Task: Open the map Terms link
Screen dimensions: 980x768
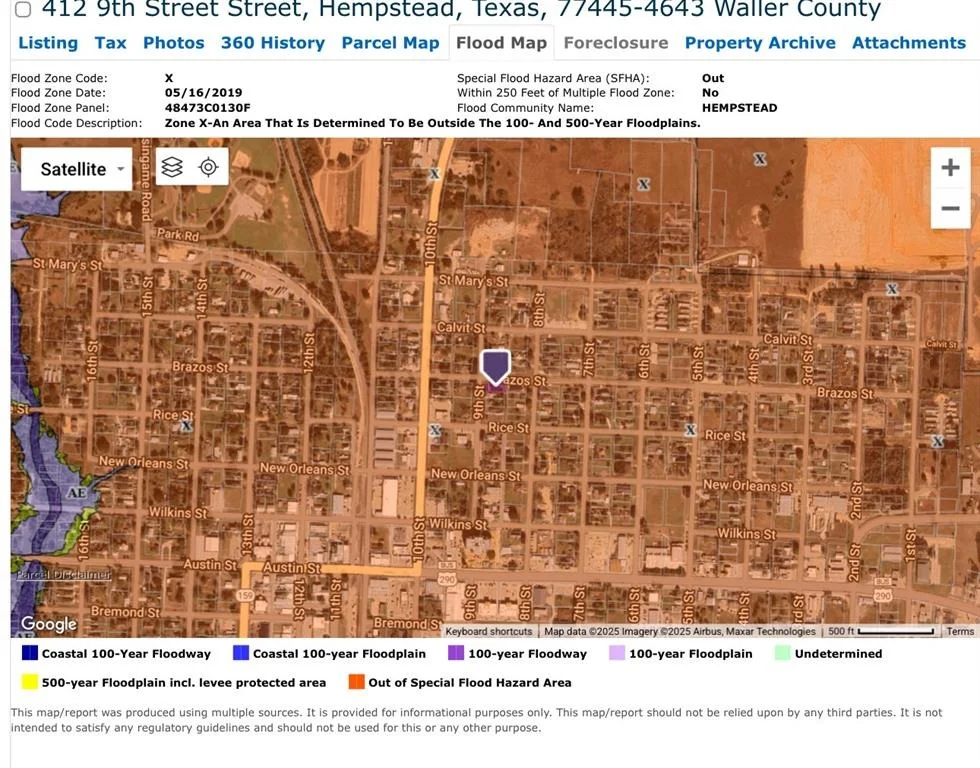Action: point(960,631)
